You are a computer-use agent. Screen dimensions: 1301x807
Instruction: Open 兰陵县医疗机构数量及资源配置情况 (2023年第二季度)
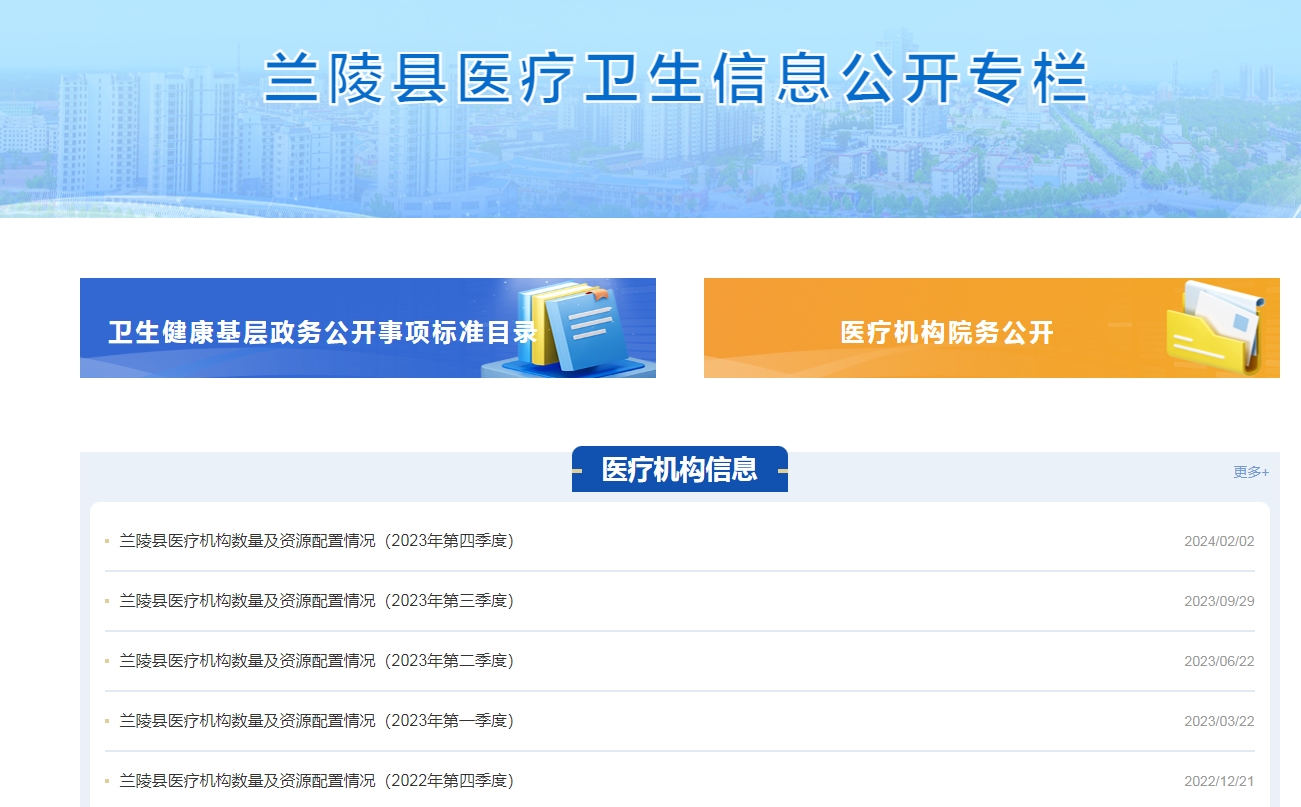(316, 661)
